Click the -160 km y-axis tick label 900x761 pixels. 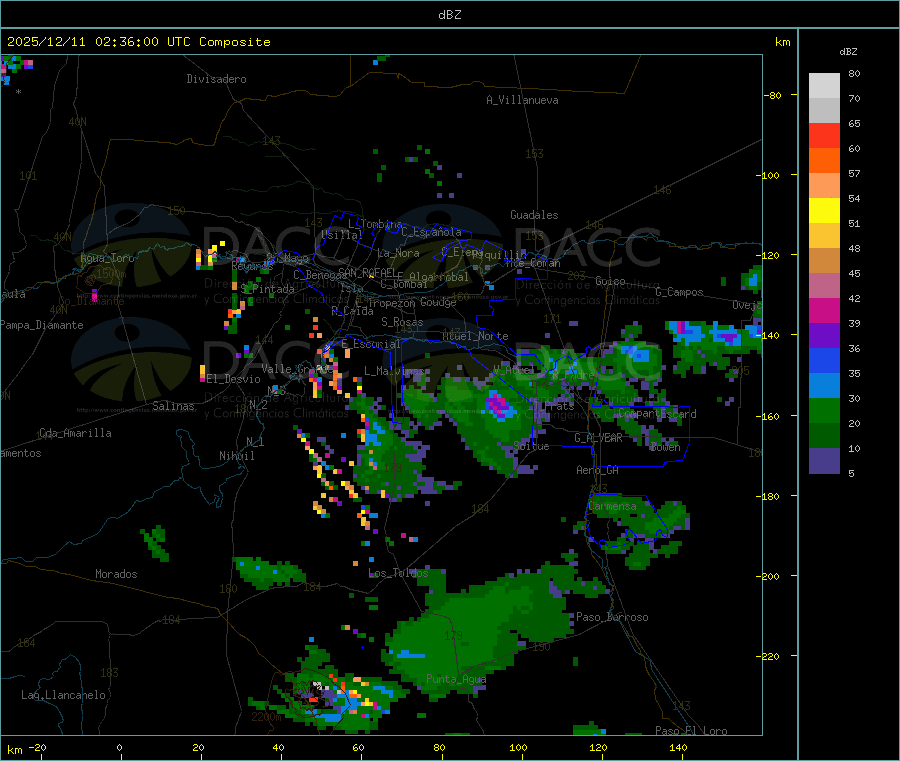[x=767, y=416]
